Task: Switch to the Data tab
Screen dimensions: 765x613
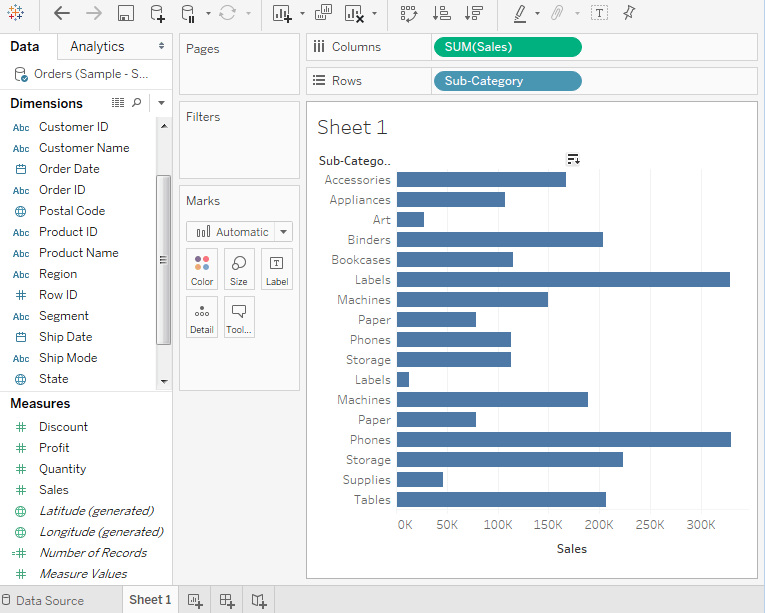Action: 25,46
